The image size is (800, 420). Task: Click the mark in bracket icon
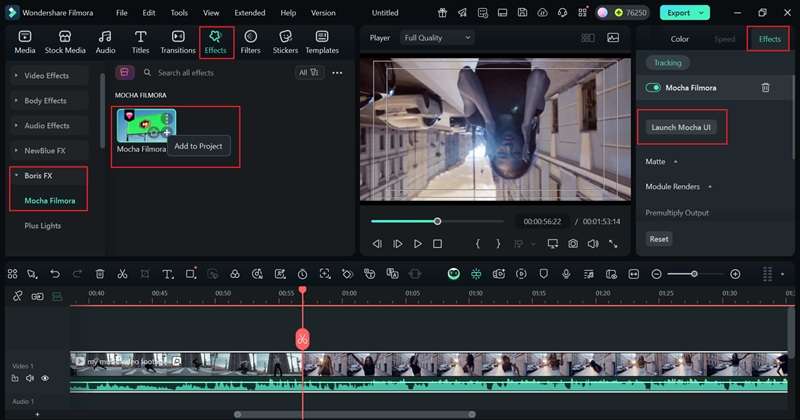pos(478,244)
